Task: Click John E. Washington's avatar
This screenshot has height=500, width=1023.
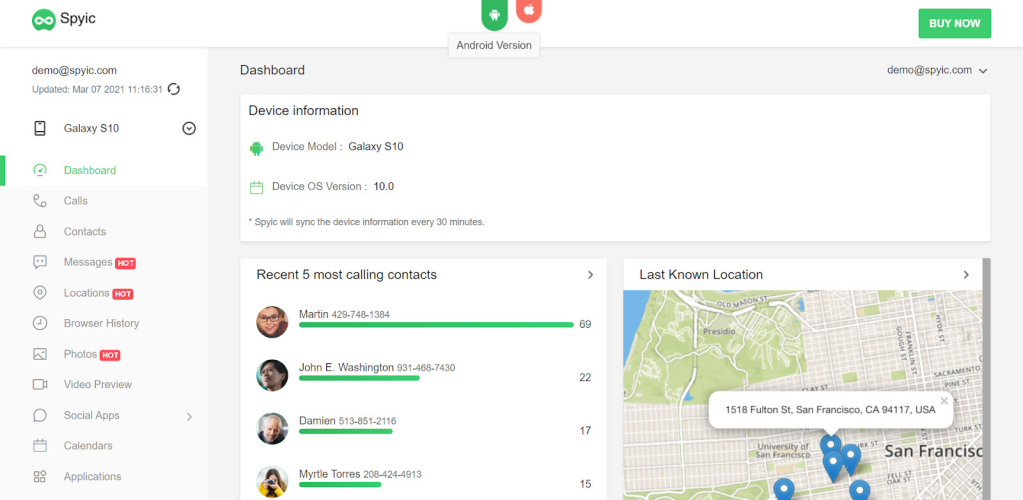Action: pyautogui.click(x=272, y=375)
